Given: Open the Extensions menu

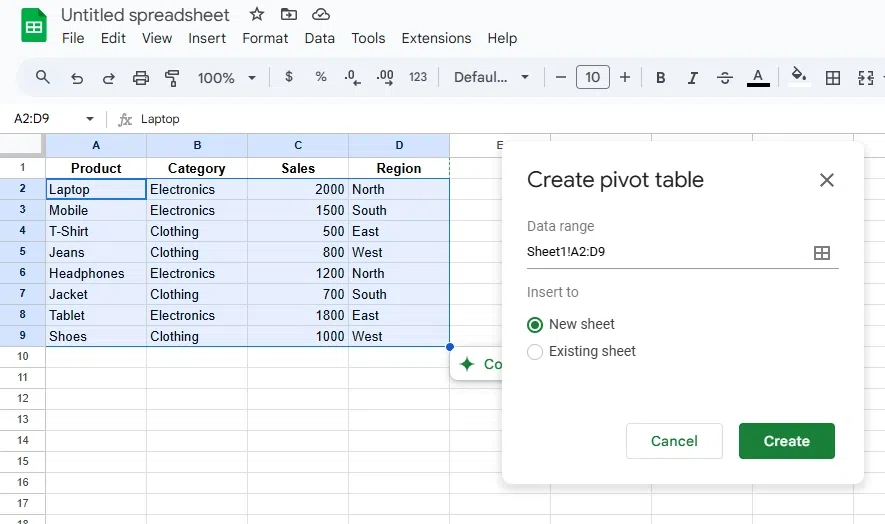Looking at the screenshot, I should (436, 38).
